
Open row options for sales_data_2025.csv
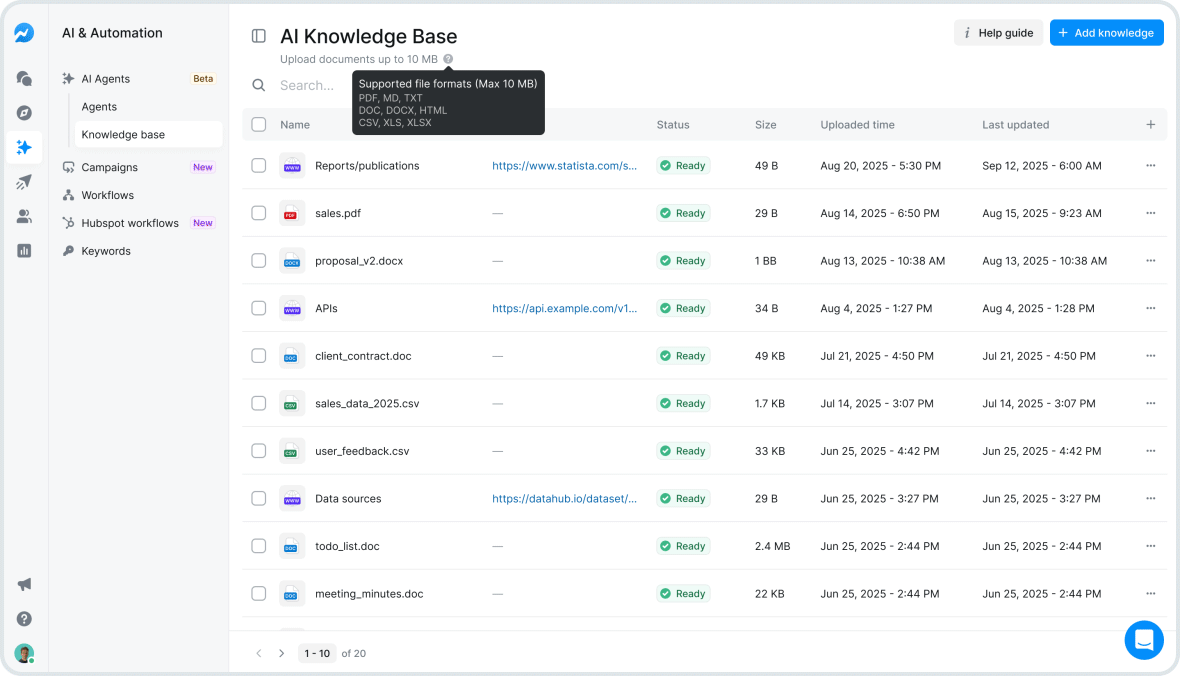pos(1151,403)
